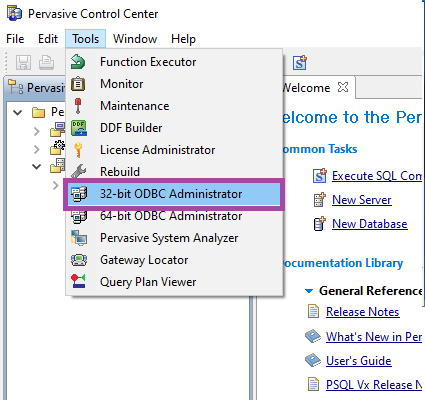Collapse the top Pe folder tree node
The height and width of the screenshot is (400, 425).
click(x=17, y=113)
